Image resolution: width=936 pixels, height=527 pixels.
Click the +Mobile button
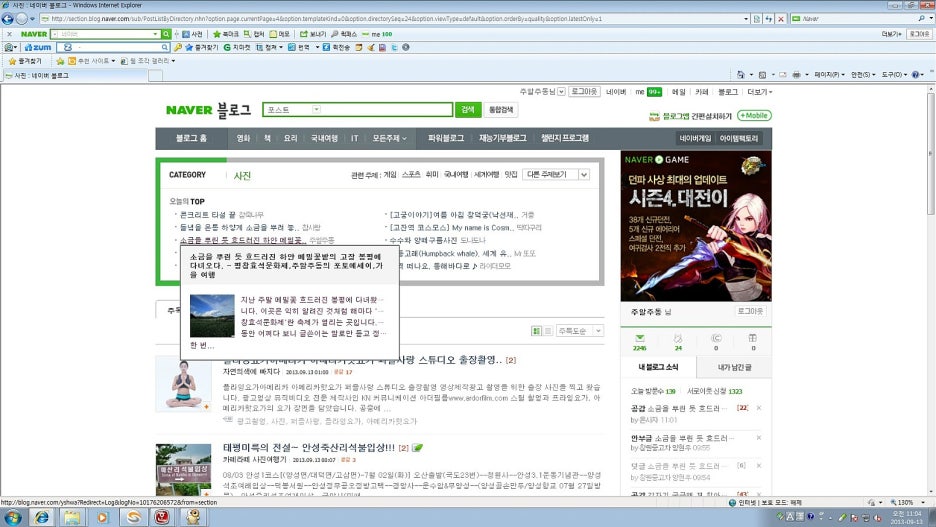click(x=754, y=116)
